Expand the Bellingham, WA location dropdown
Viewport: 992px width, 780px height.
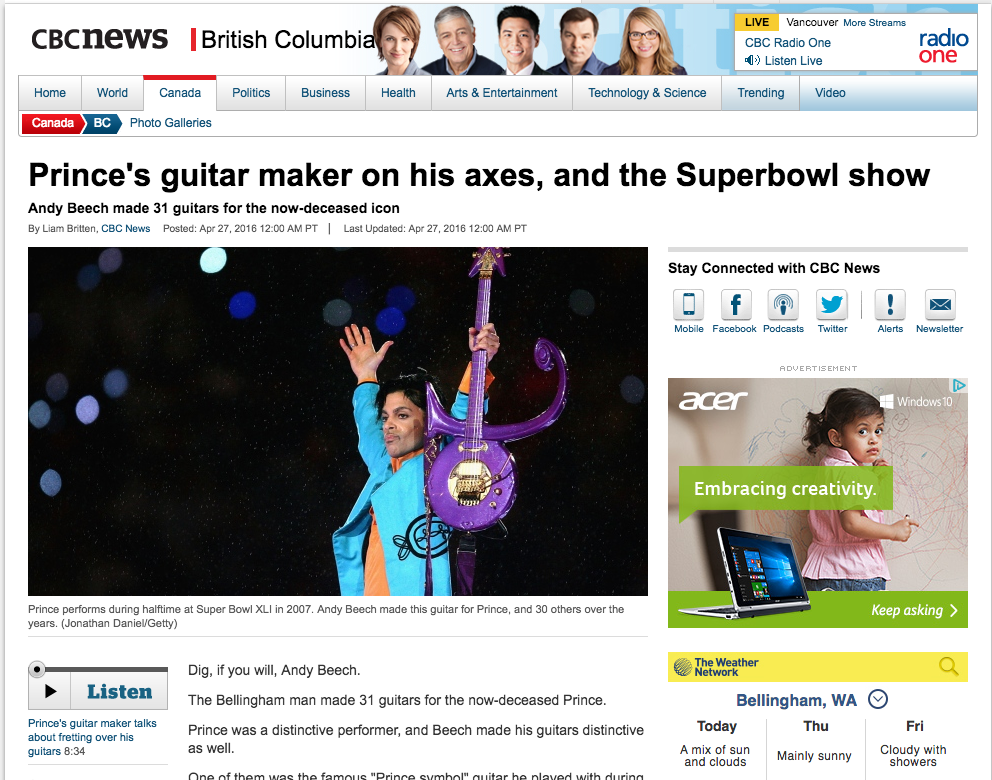click(x=877, y=699)
